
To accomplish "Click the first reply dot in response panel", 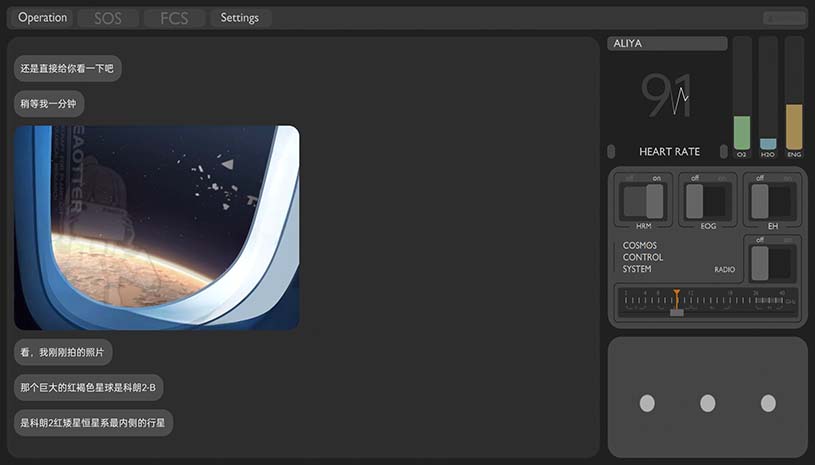I will pyautogui.click(x=647, y=403).
